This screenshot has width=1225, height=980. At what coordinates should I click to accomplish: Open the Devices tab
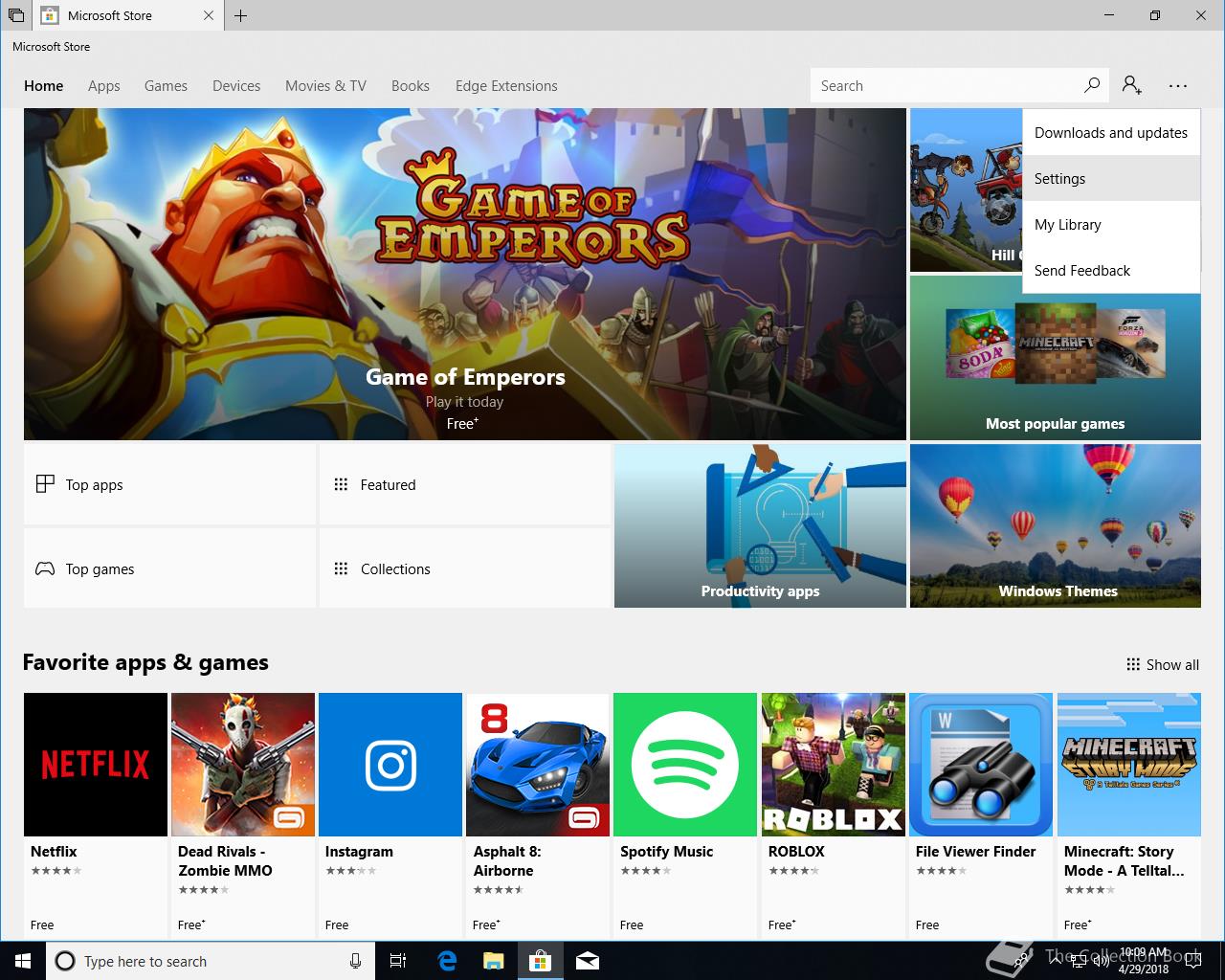pos(236,85)
